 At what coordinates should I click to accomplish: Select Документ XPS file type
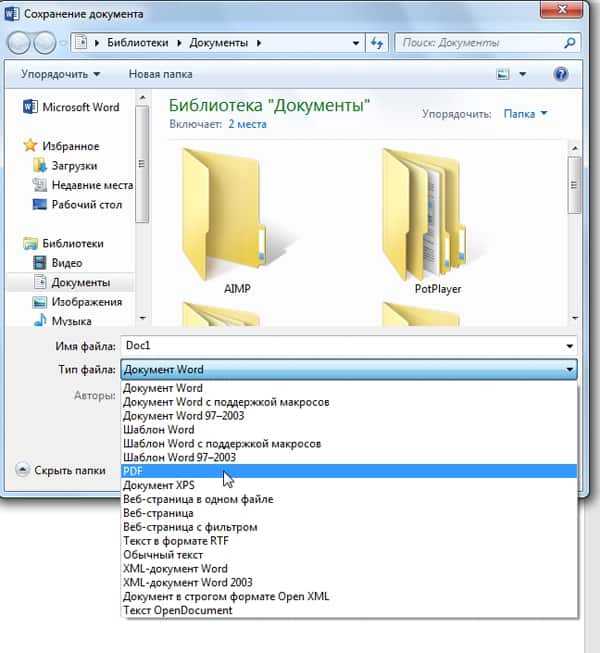click(x=349, y=486)
